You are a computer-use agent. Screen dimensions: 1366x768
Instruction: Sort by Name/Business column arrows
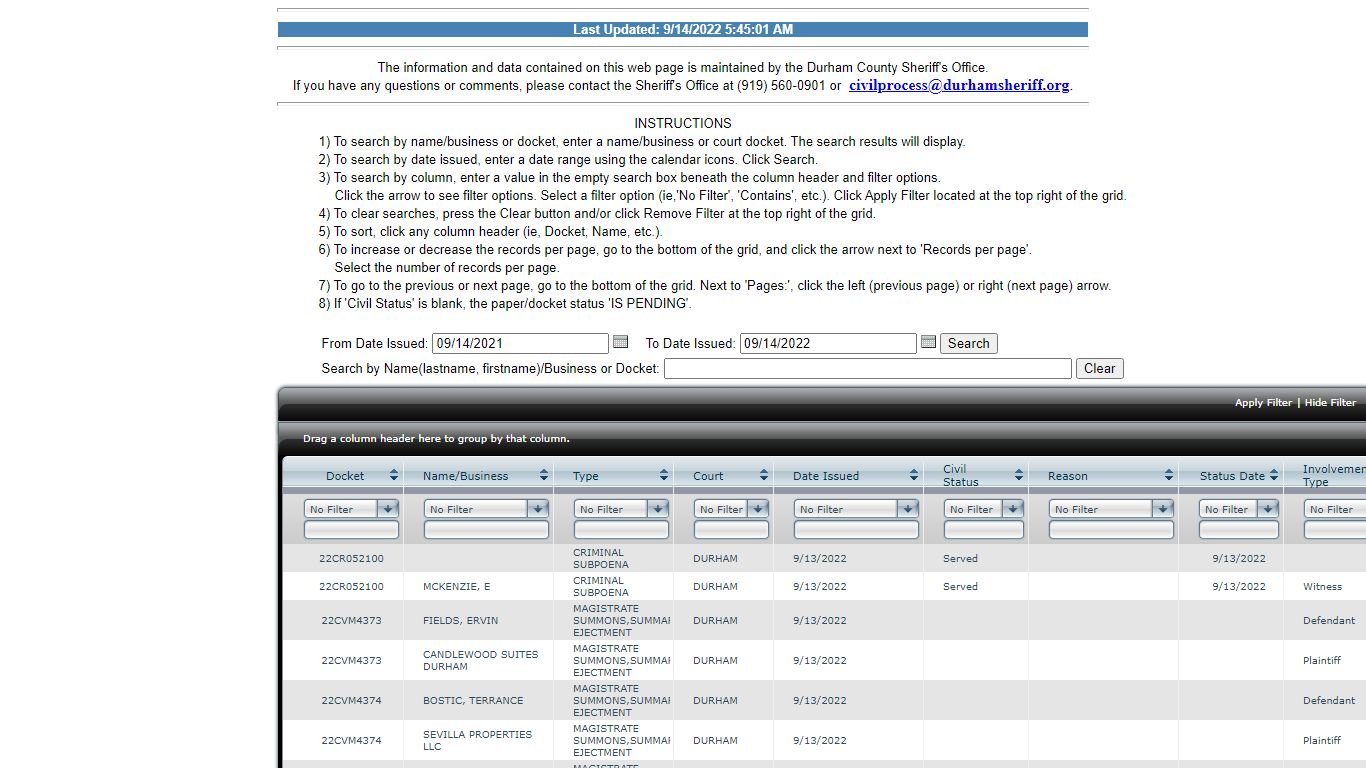coord(544,475)
